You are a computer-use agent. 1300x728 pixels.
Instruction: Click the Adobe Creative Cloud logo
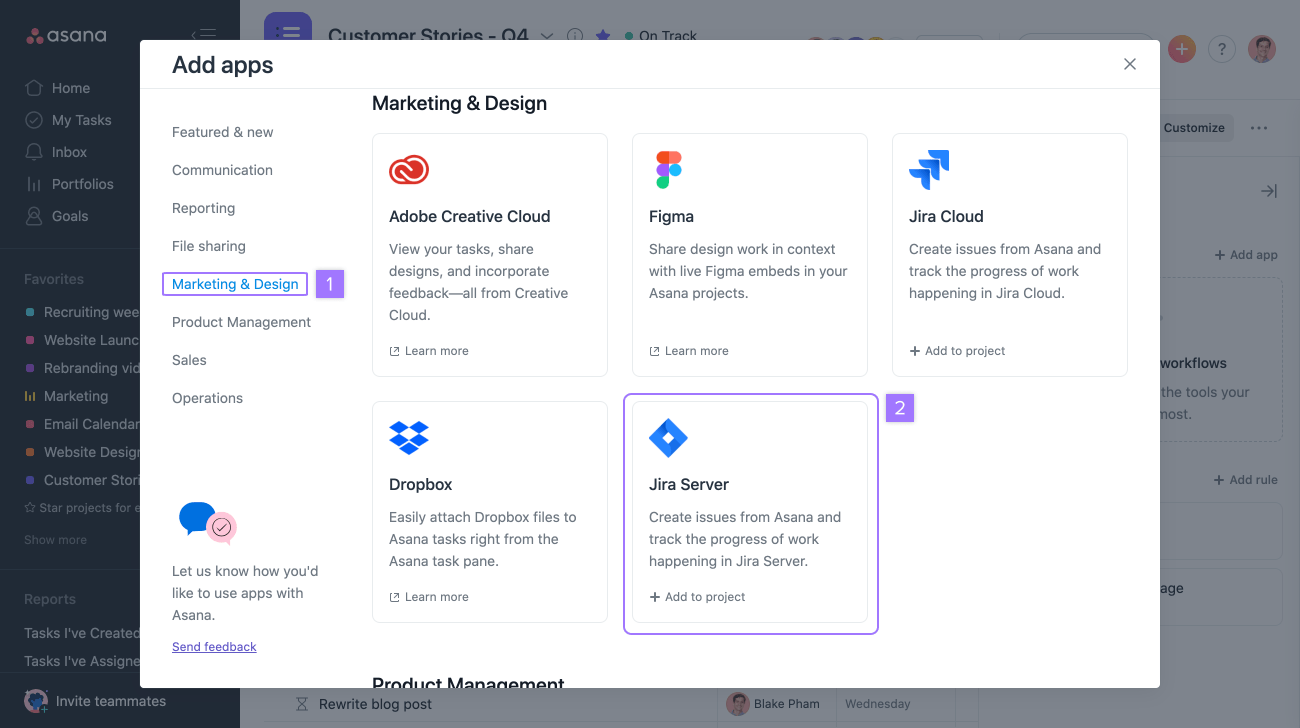pos(409,170)
